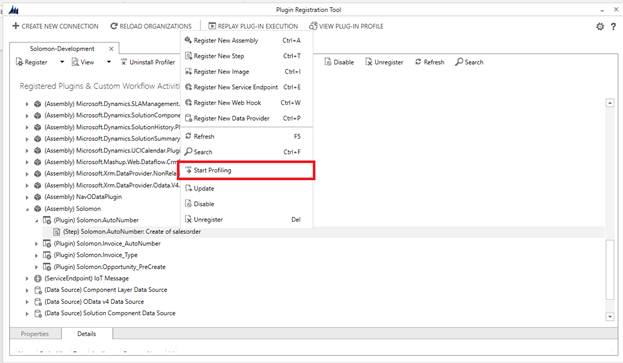Click the Disable toolbar icon

[328, 62]
